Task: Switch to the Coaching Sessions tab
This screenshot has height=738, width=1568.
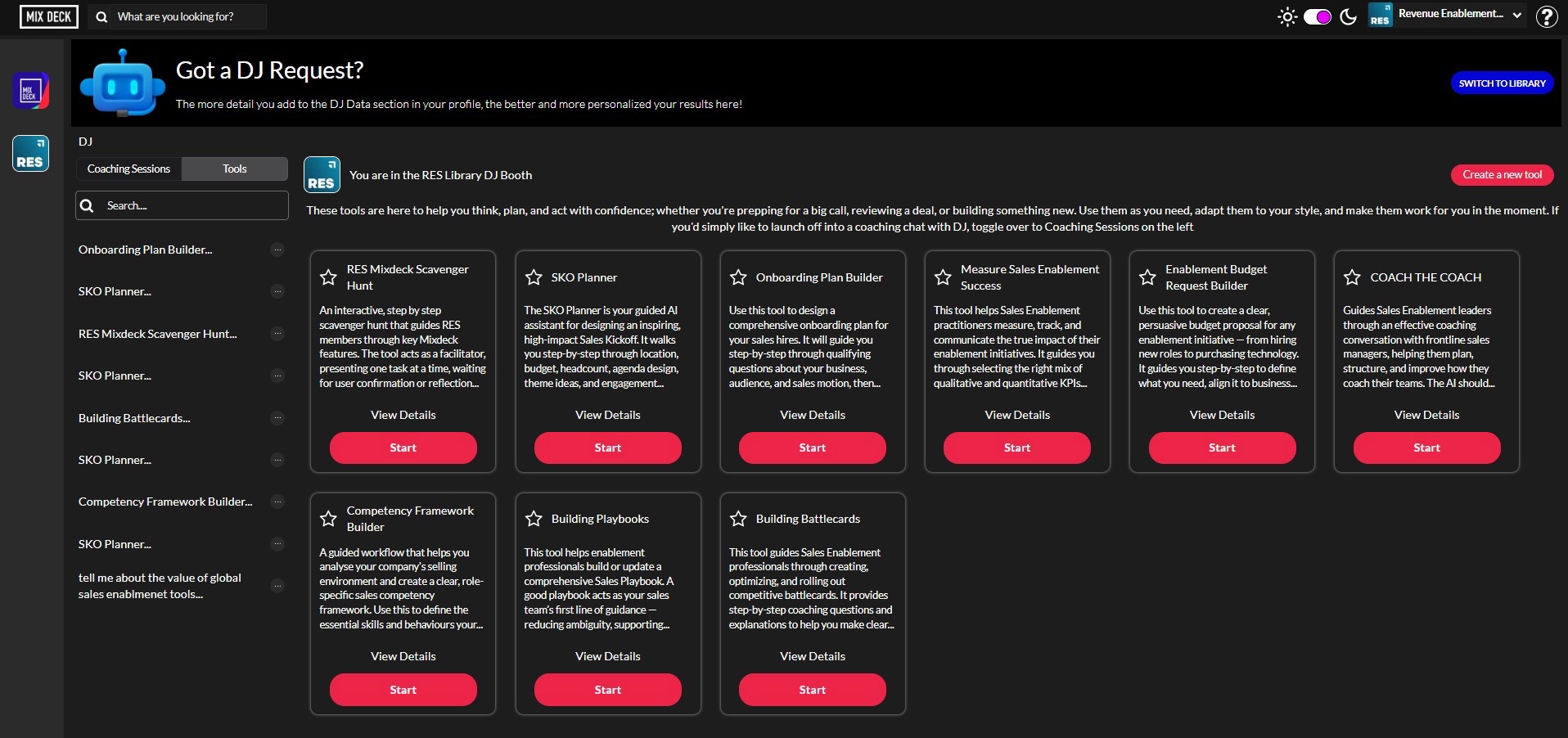Action: 128,169
